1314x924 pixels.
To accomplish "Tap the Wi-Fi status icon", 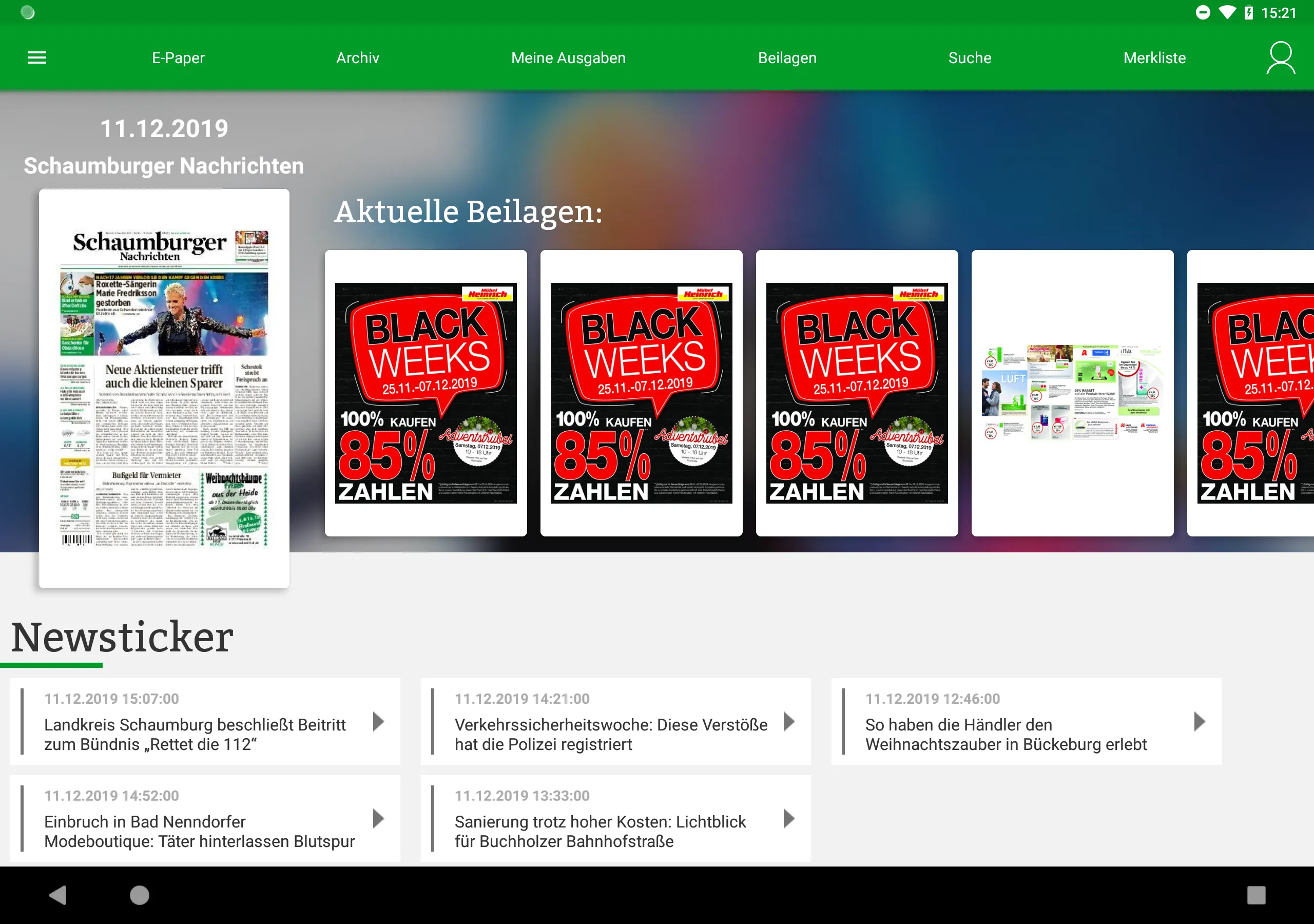I will (1227, 13).
